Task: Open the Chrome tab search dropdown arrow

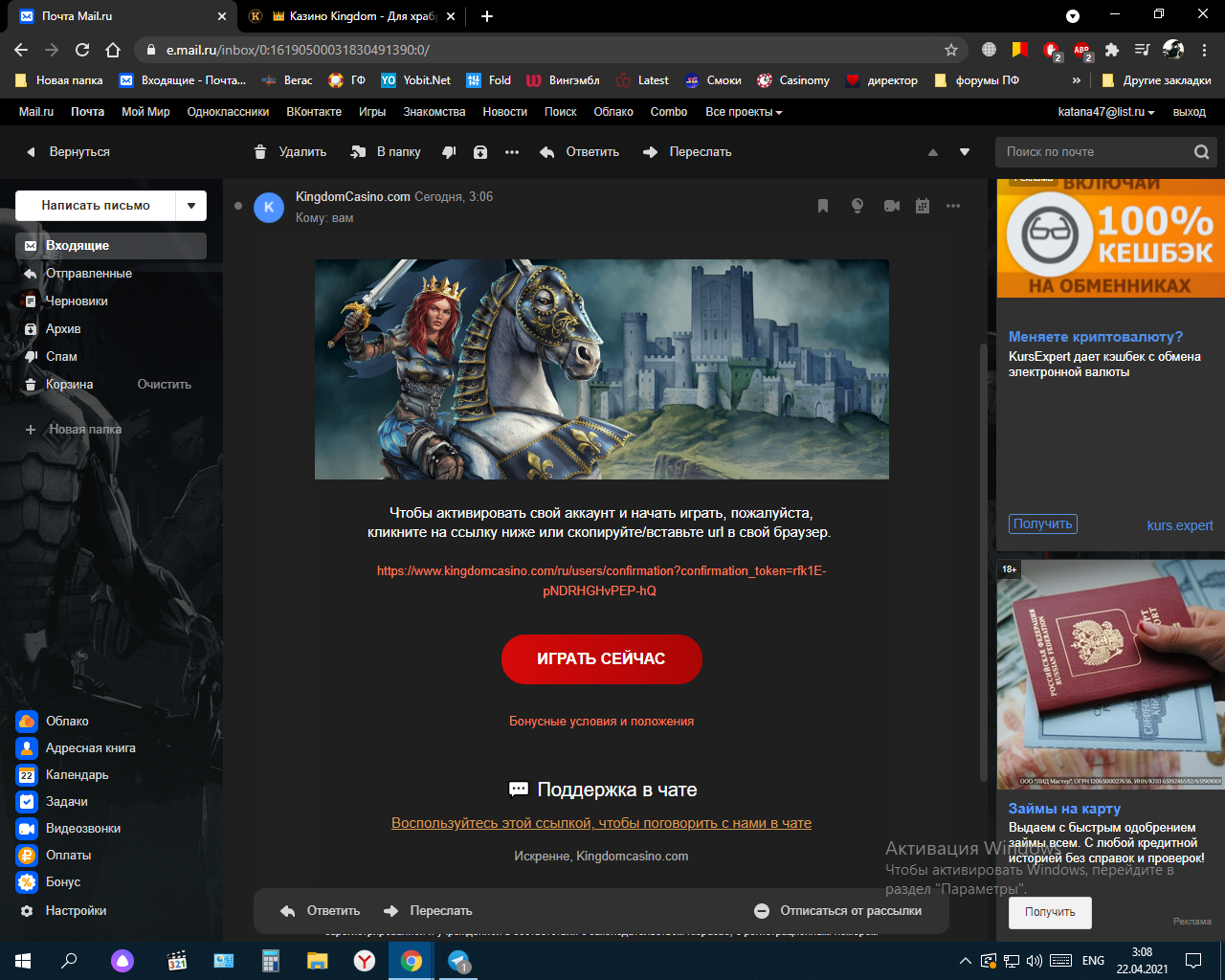Action: (x=1073, y=16)
